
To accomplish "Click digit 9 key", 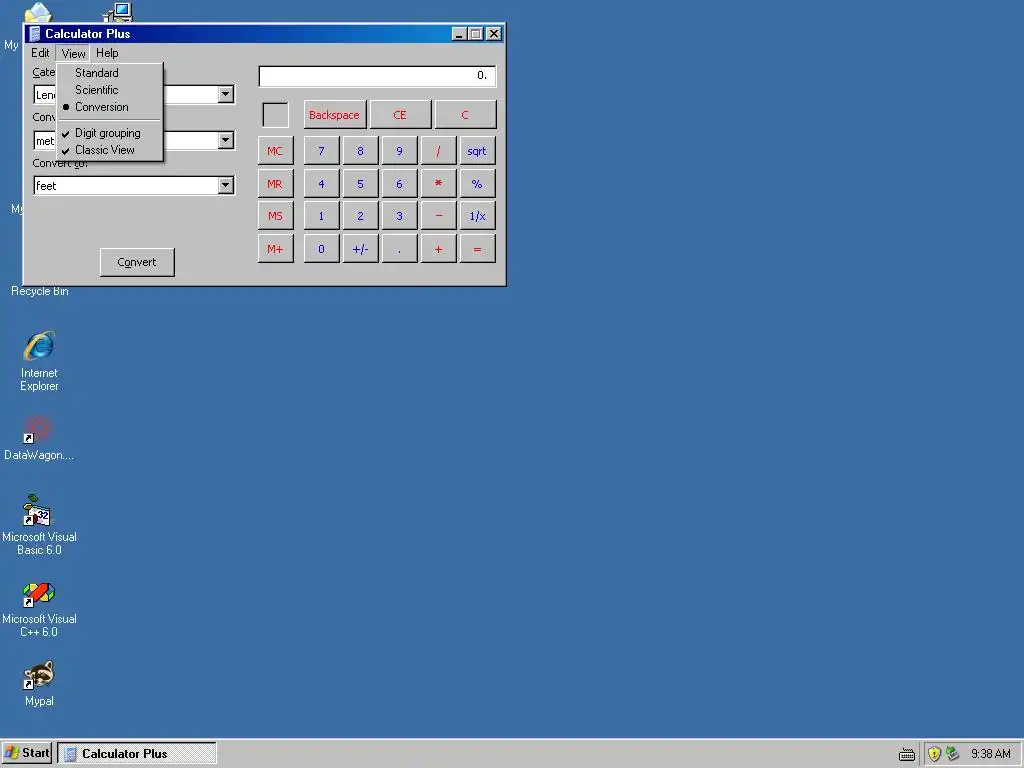I will tap(400, 151).
